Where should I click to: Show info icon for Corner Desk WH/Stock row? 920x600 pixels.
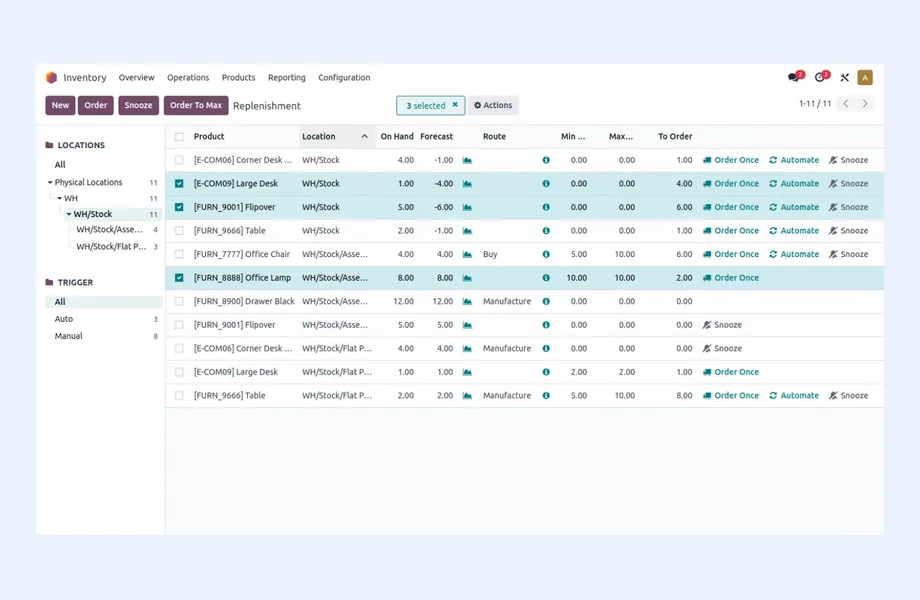pos(546,160)
